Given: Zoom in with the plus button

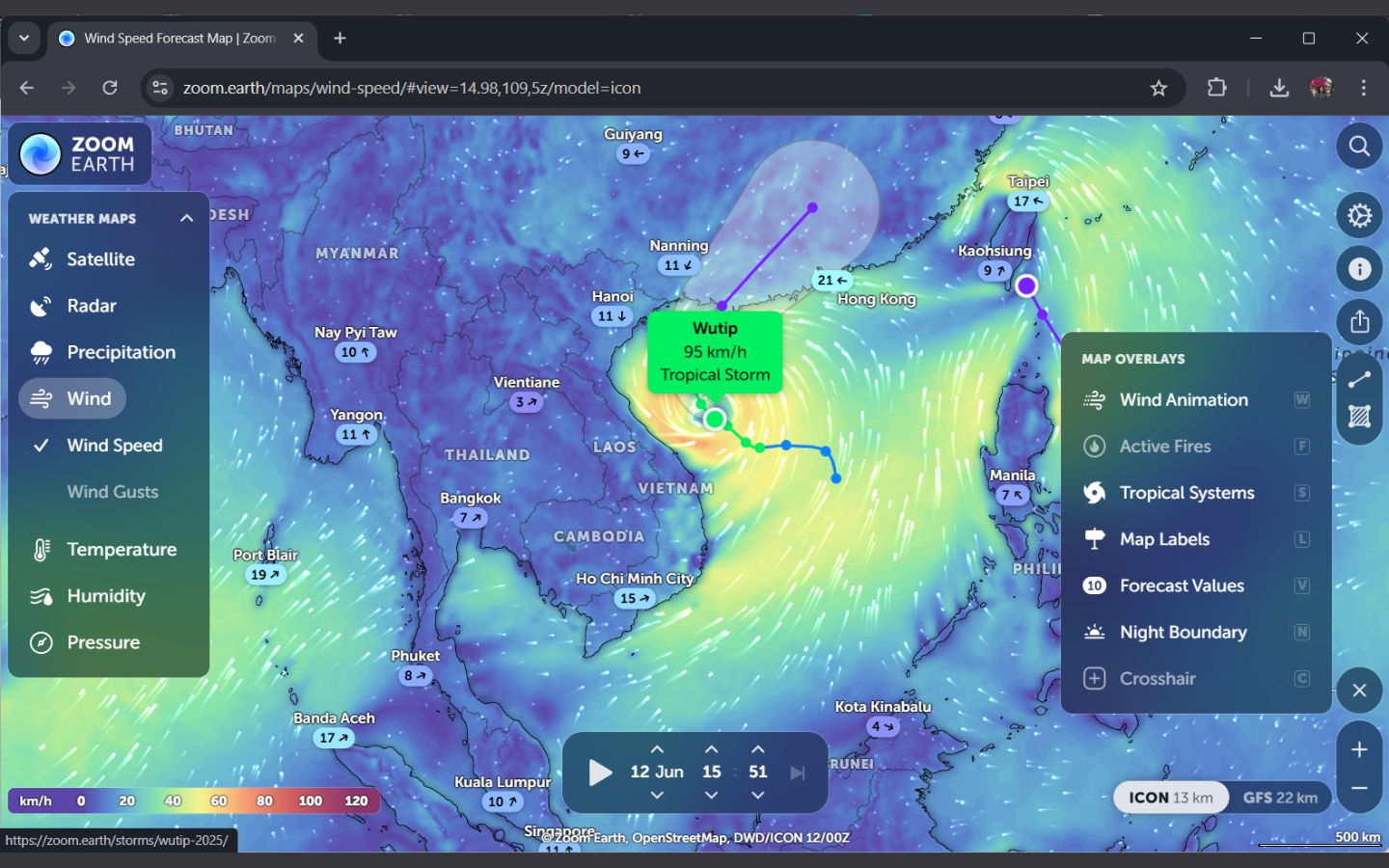Looking at the screenshot, I should [x=1359, y=749].
